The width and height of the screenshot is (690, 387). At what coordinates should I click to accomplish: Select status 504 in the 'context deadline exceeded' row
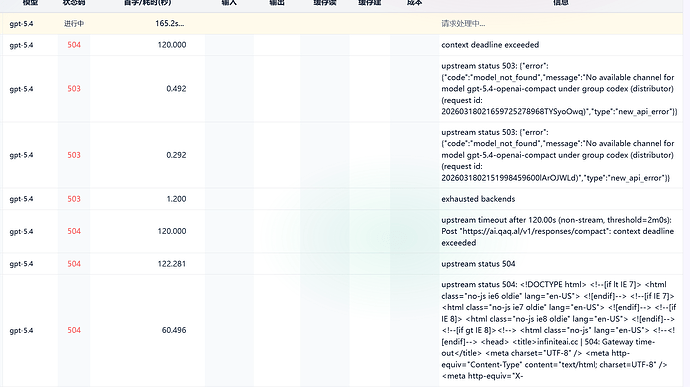[x=74, y=45]
